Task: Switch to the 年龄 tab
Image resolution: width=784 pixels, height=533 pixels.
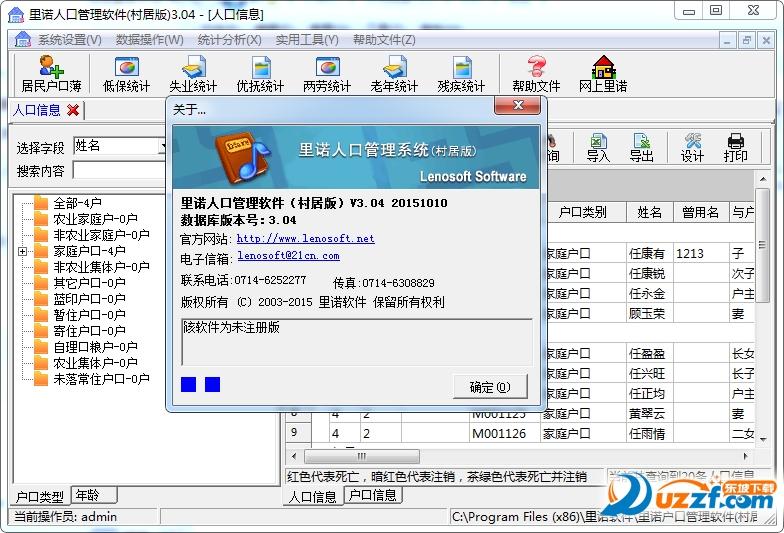Action: 94,496
